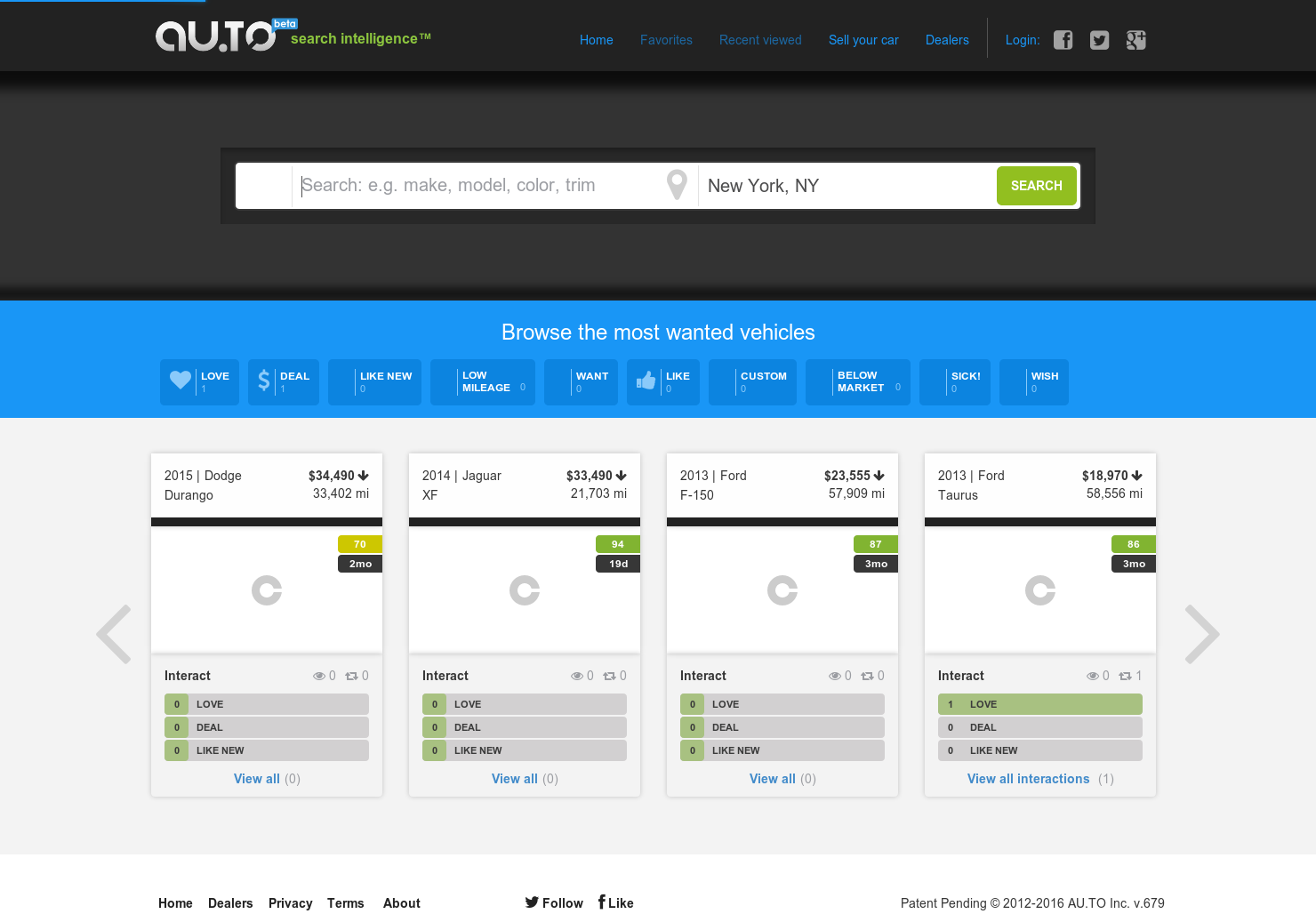Open Jaguar XF vehicle image
Viewport: 1316px width, 922px height.
525,590
